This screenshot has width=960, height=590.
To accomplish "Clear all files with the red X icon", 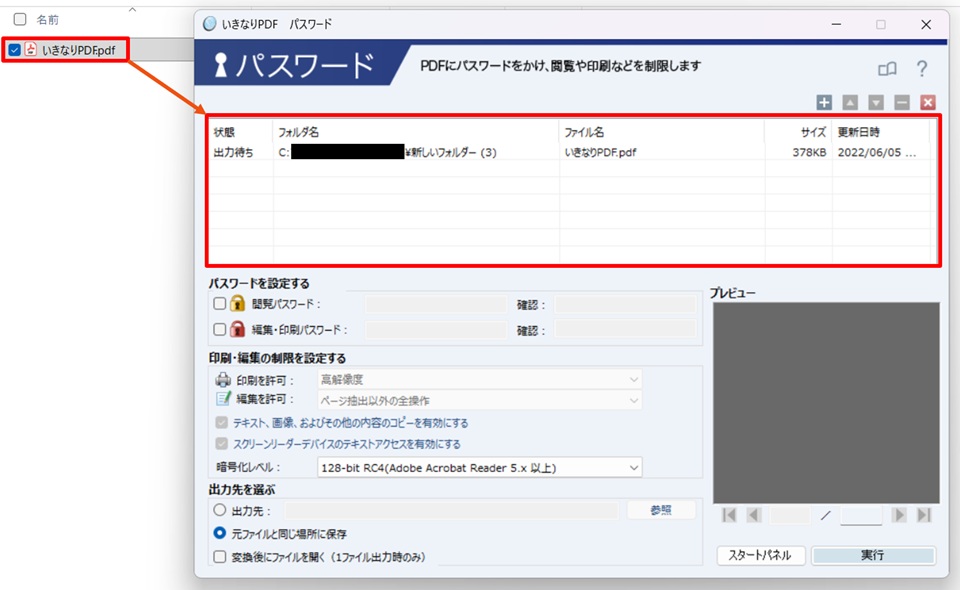I will pyautogui.click(x=928, y=102).
